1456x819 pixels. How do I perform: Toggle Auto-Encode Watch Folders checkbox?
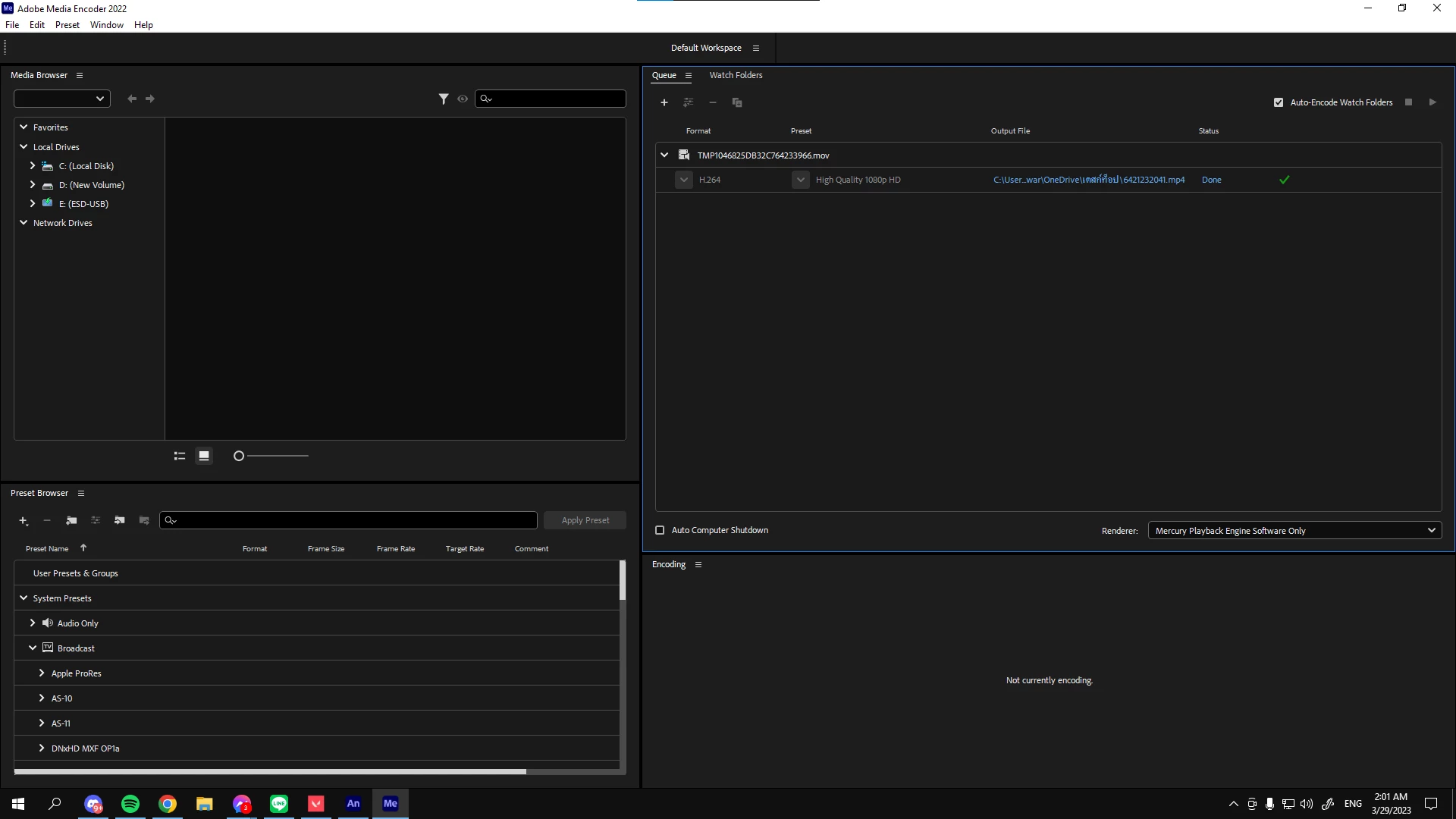click(1279, 102)
